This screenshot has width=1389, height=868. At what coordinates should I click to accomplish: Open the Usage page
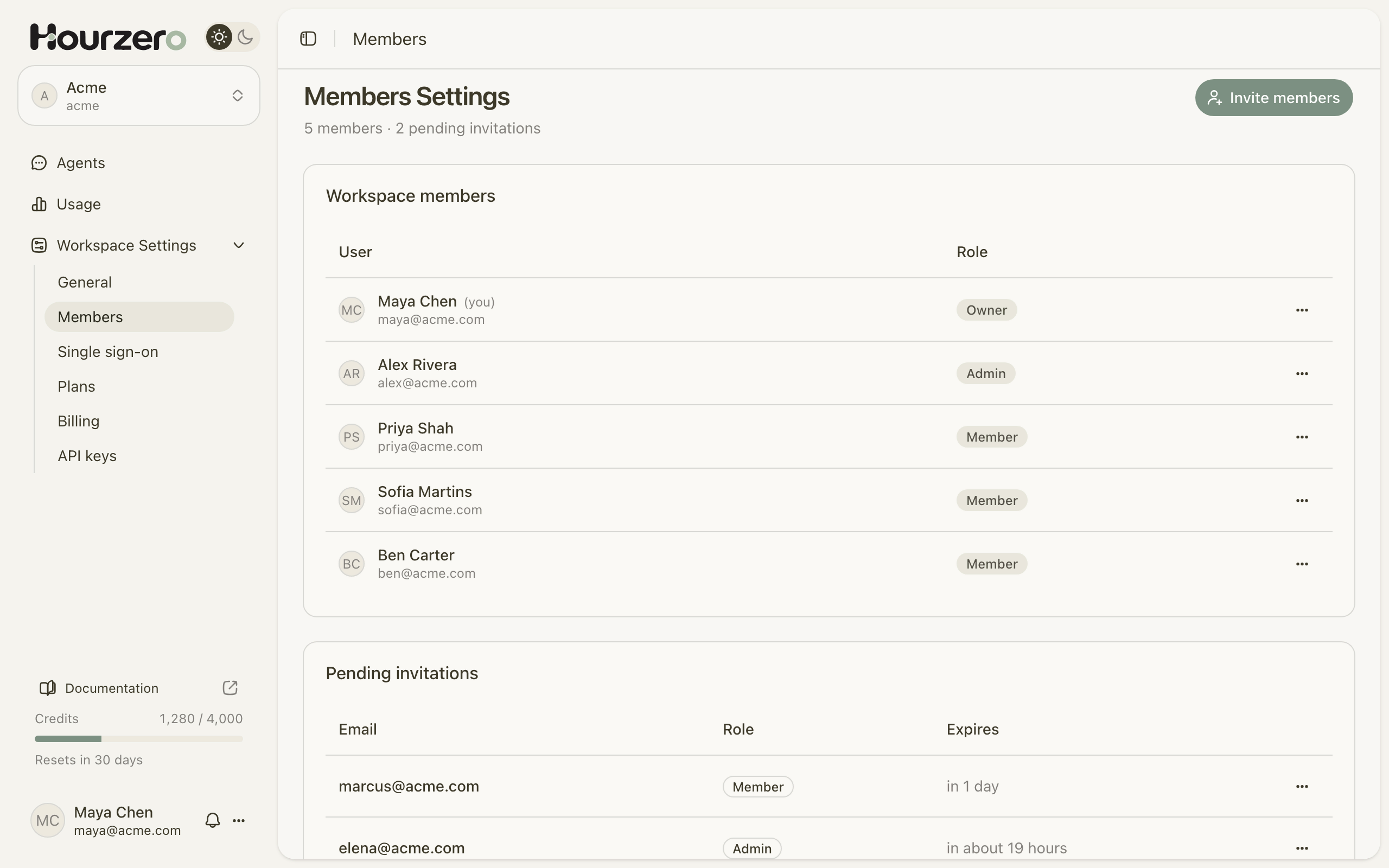click(x=139, y=205)
